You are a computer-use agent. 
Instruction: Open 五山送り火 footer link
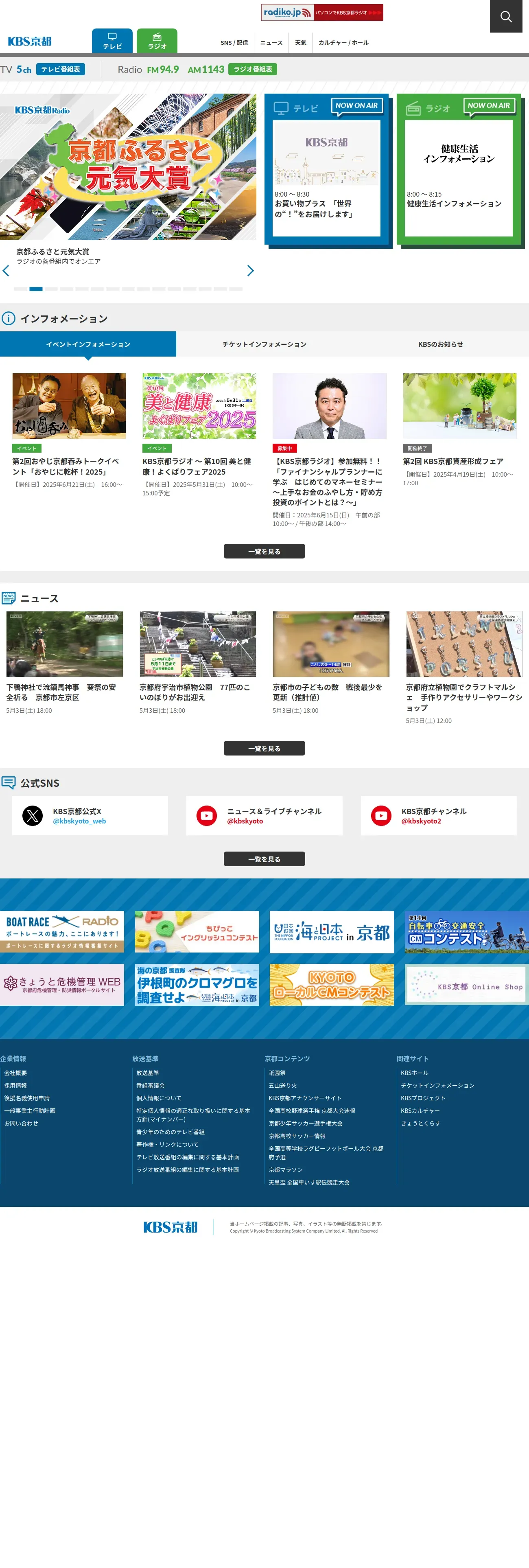[x=283, y=1085]
